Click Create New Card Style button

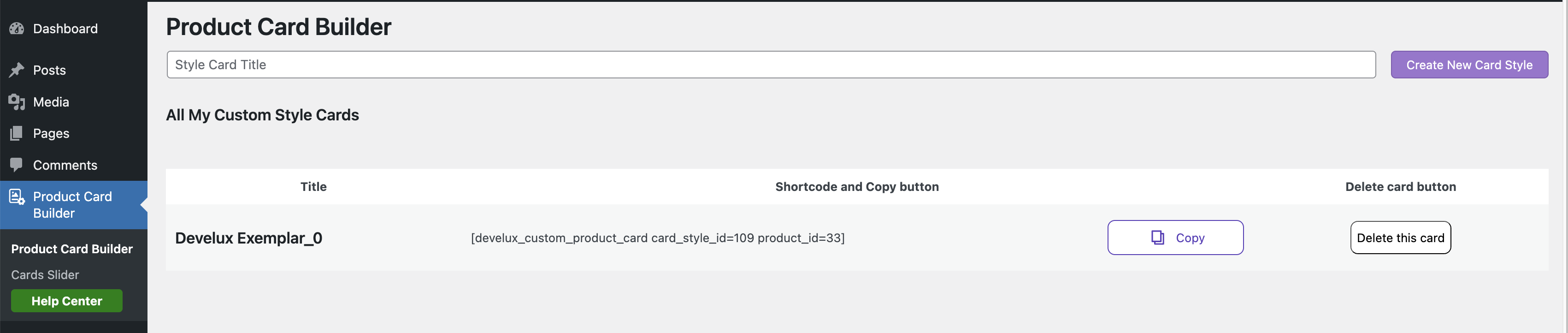1469,65
